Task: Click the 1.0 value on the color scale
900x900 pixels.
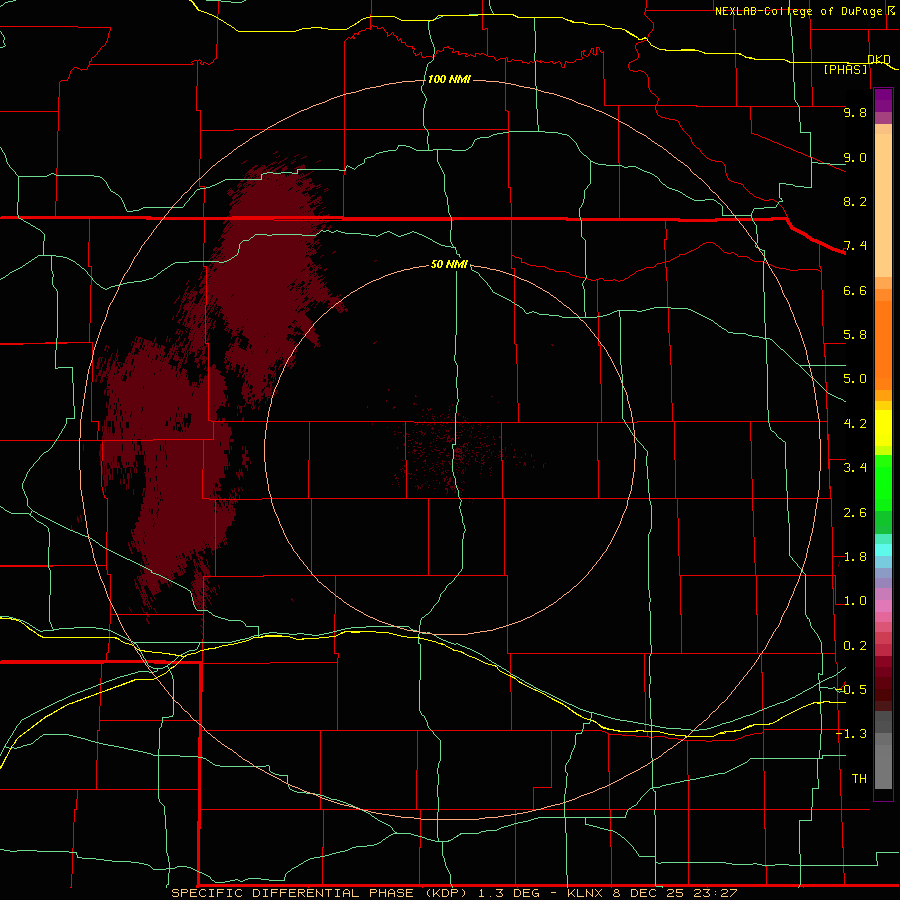Action: tap(855, 601)
